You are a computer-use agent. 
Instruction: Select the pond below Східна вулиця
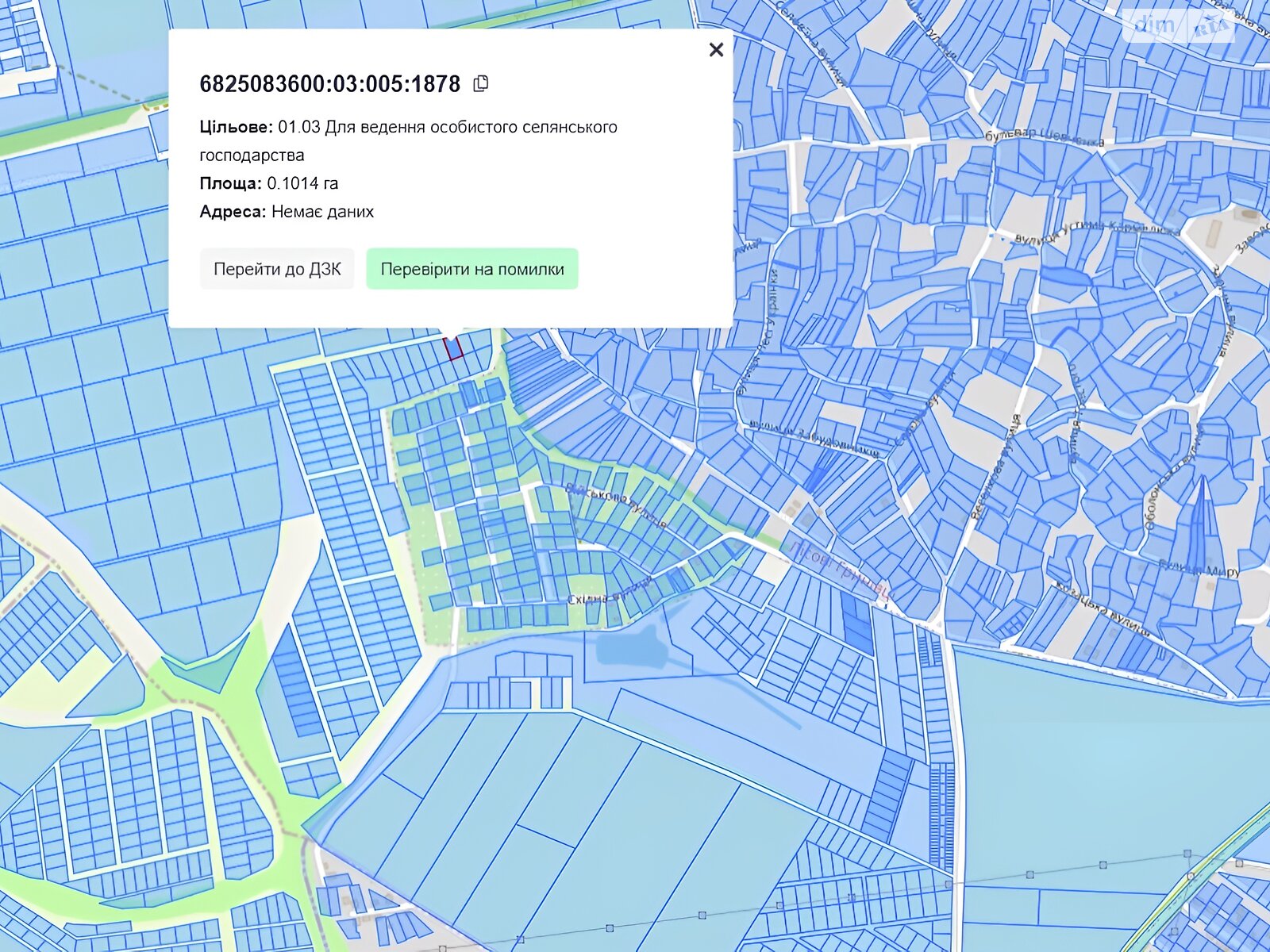pos(631,647)
